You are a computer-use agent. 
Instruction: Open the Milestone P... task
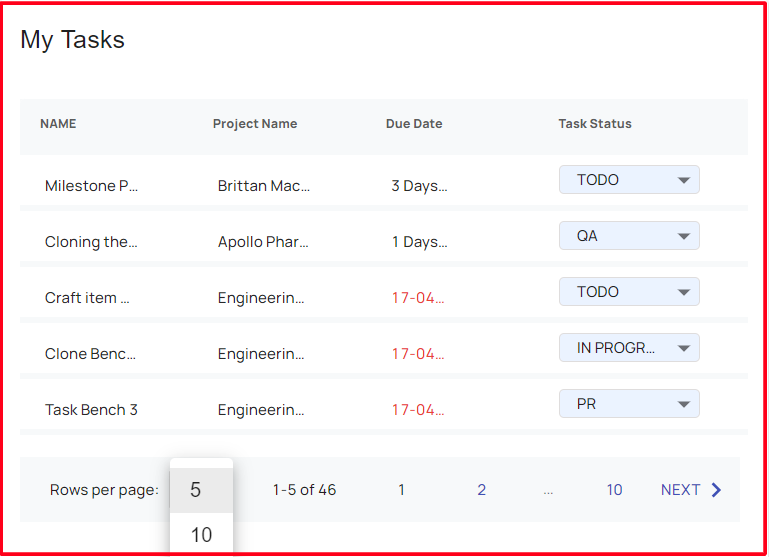pos(91,186)
